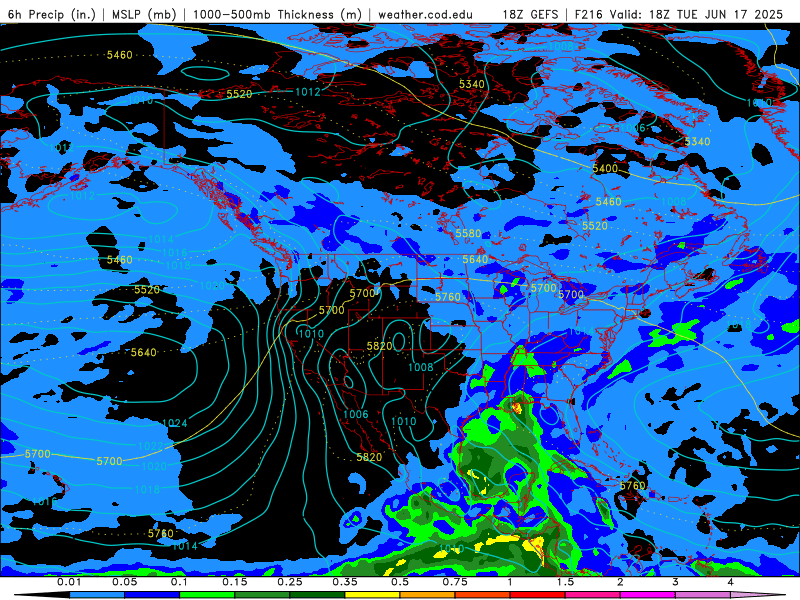This screenshot has width=800, height=600.
Task: Pick the bright green swatch in precipitation legend
Action: click(207, 595)
